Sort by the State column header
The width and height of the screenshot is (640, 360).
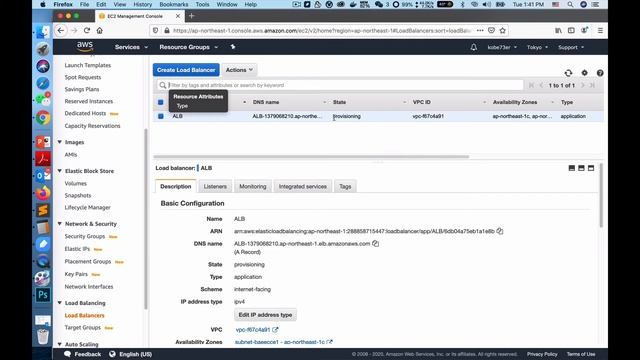(x=339, y=102)
